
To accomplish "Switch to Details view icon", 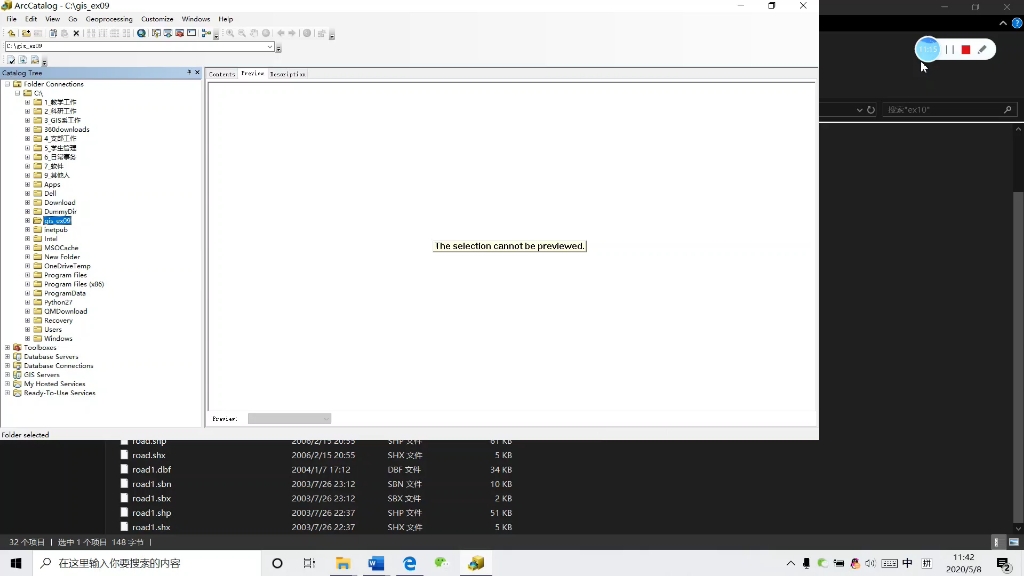I will (x=115, y=32).
